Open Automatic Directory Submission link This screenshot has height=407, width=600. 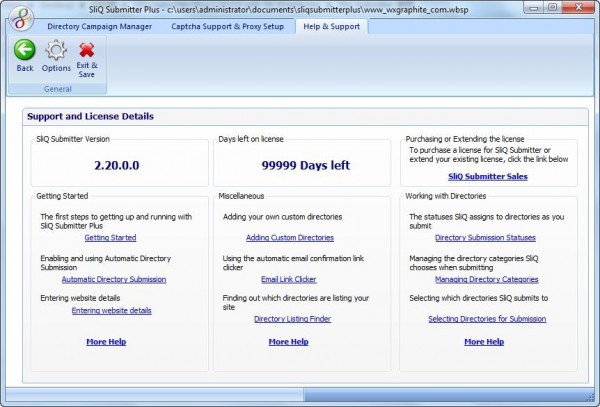tap(114, 279)
